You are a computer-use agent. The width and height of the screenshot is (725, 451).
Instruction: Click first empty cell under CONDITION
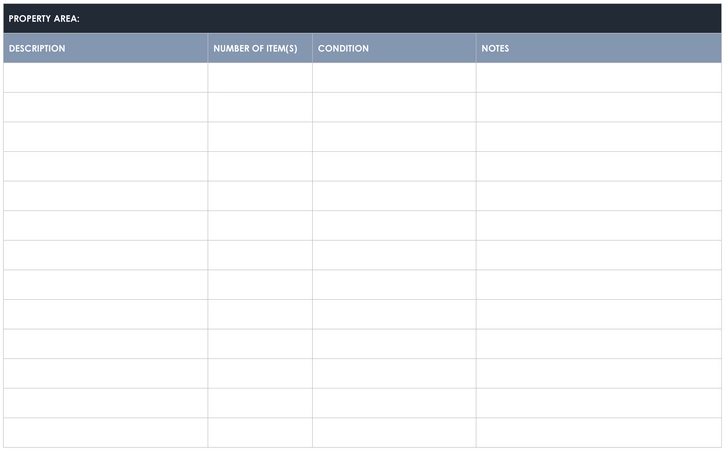click(x=394, y=78)
